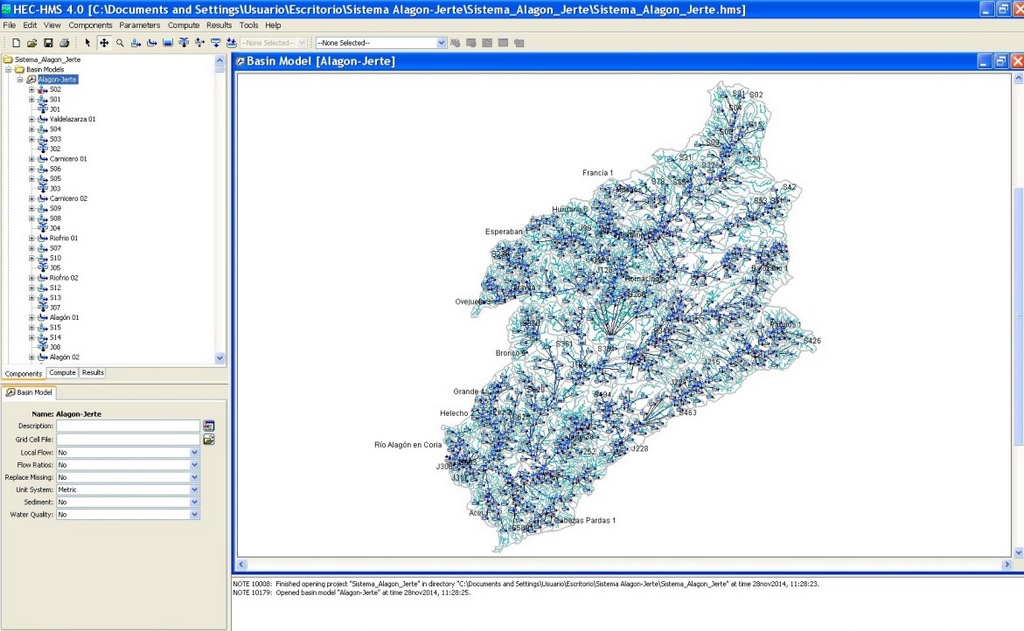Viewport: 1024px width, 631px height.
Task: Expand the Valdelazarza 01 tree node
Action: pos(32,119)
